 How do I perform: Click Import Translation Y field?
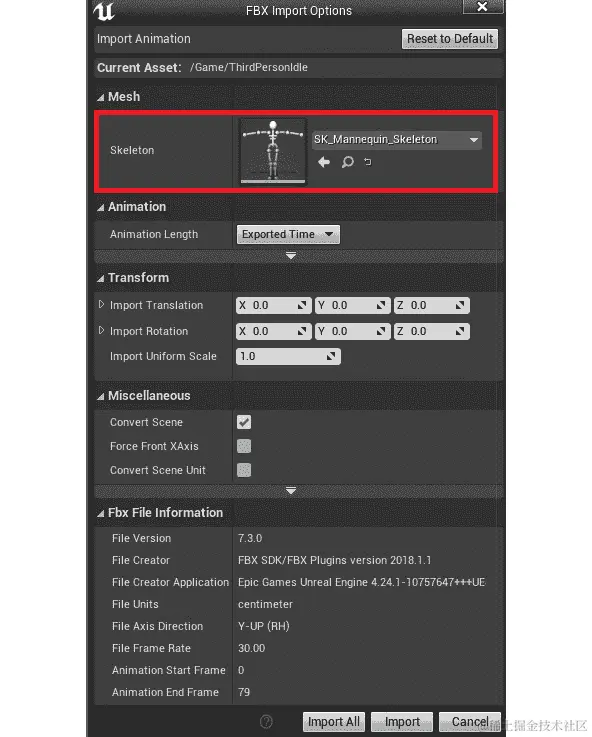click(x=352, y=306)
